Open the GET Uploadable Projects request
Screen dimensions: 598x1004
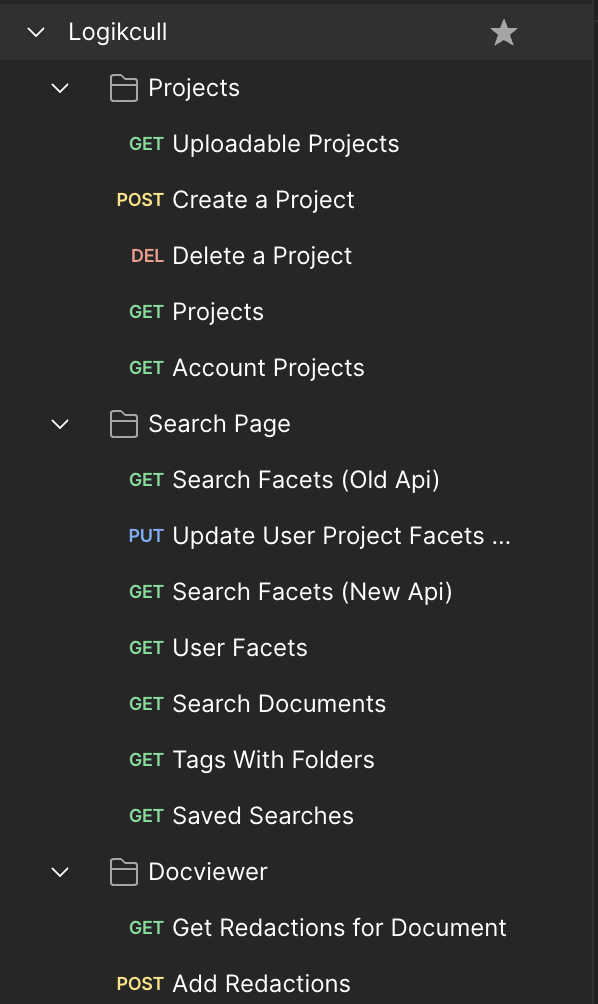point(297,144)
